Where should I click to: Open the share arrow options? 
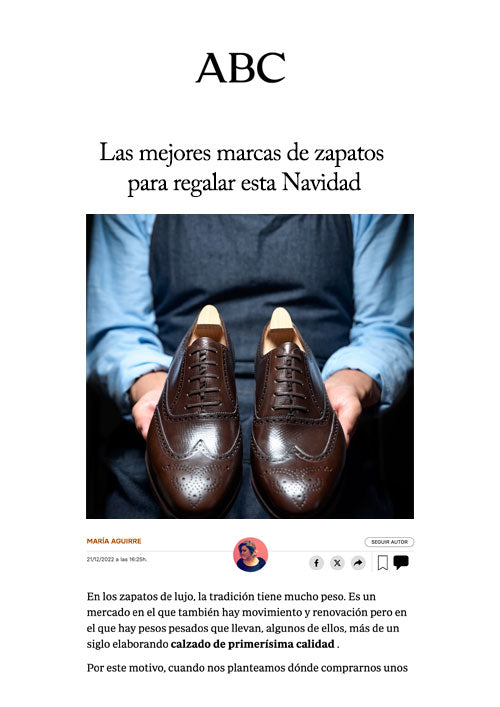coord(358,563)
